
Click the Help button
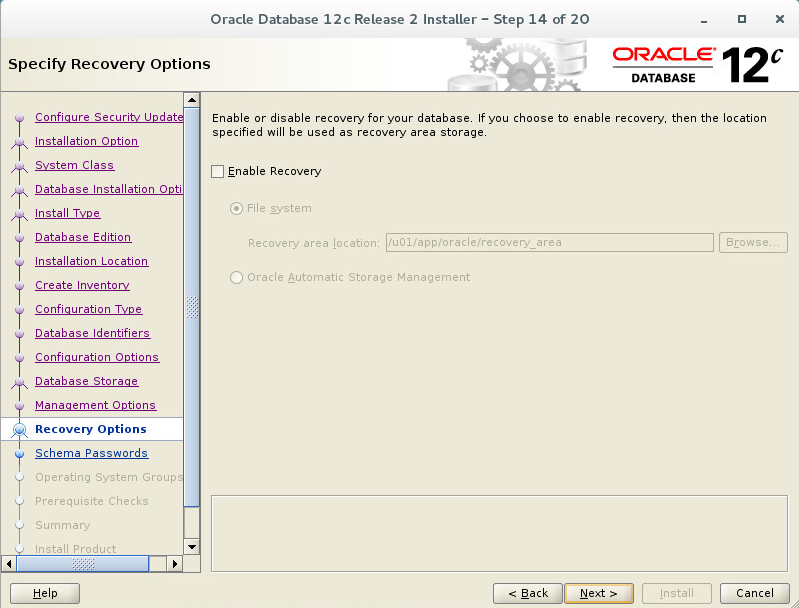[x=45, y=593]
